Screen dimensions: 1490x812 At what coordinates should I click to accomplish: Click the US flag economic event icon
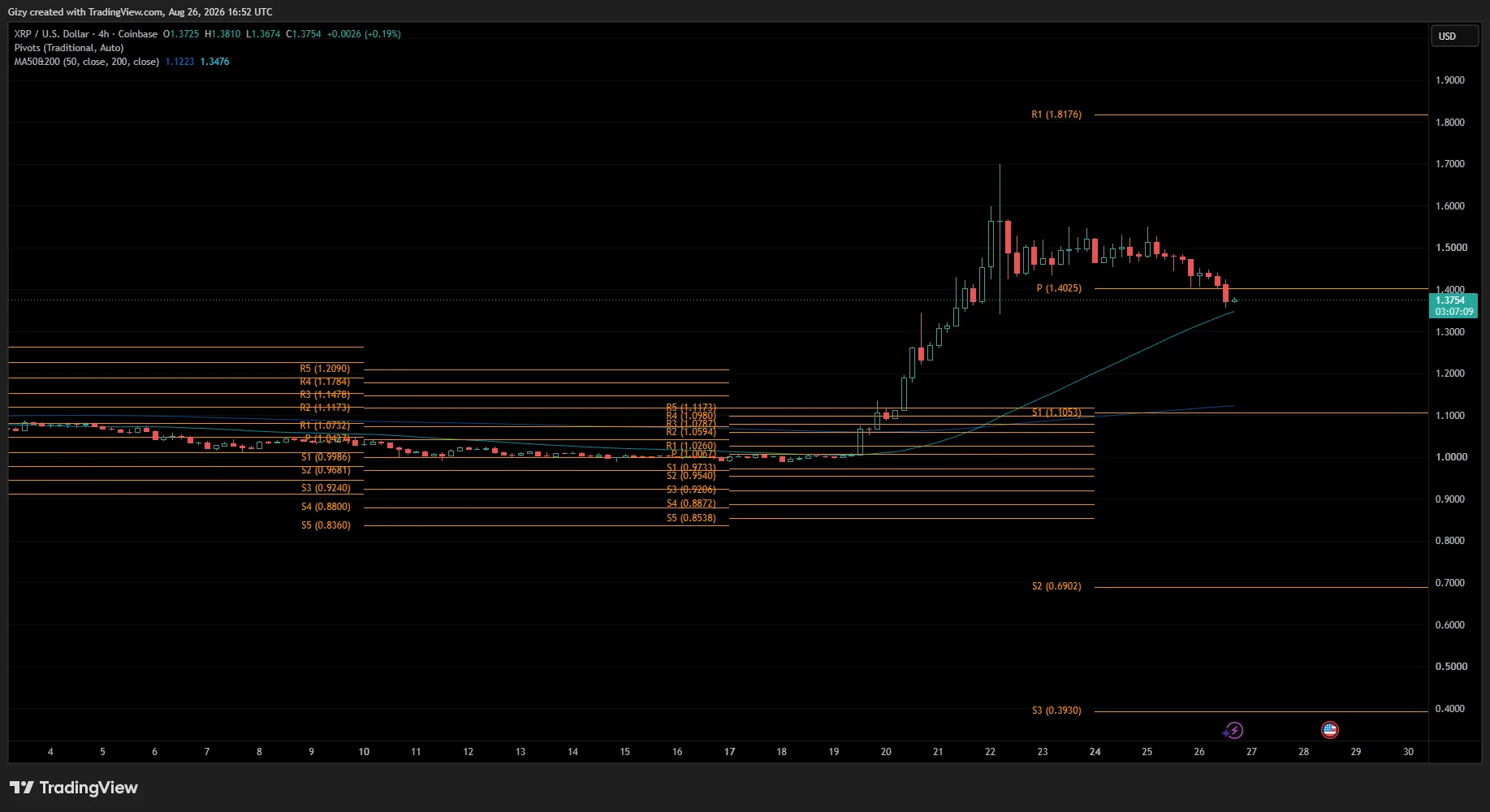point(1329,730)
